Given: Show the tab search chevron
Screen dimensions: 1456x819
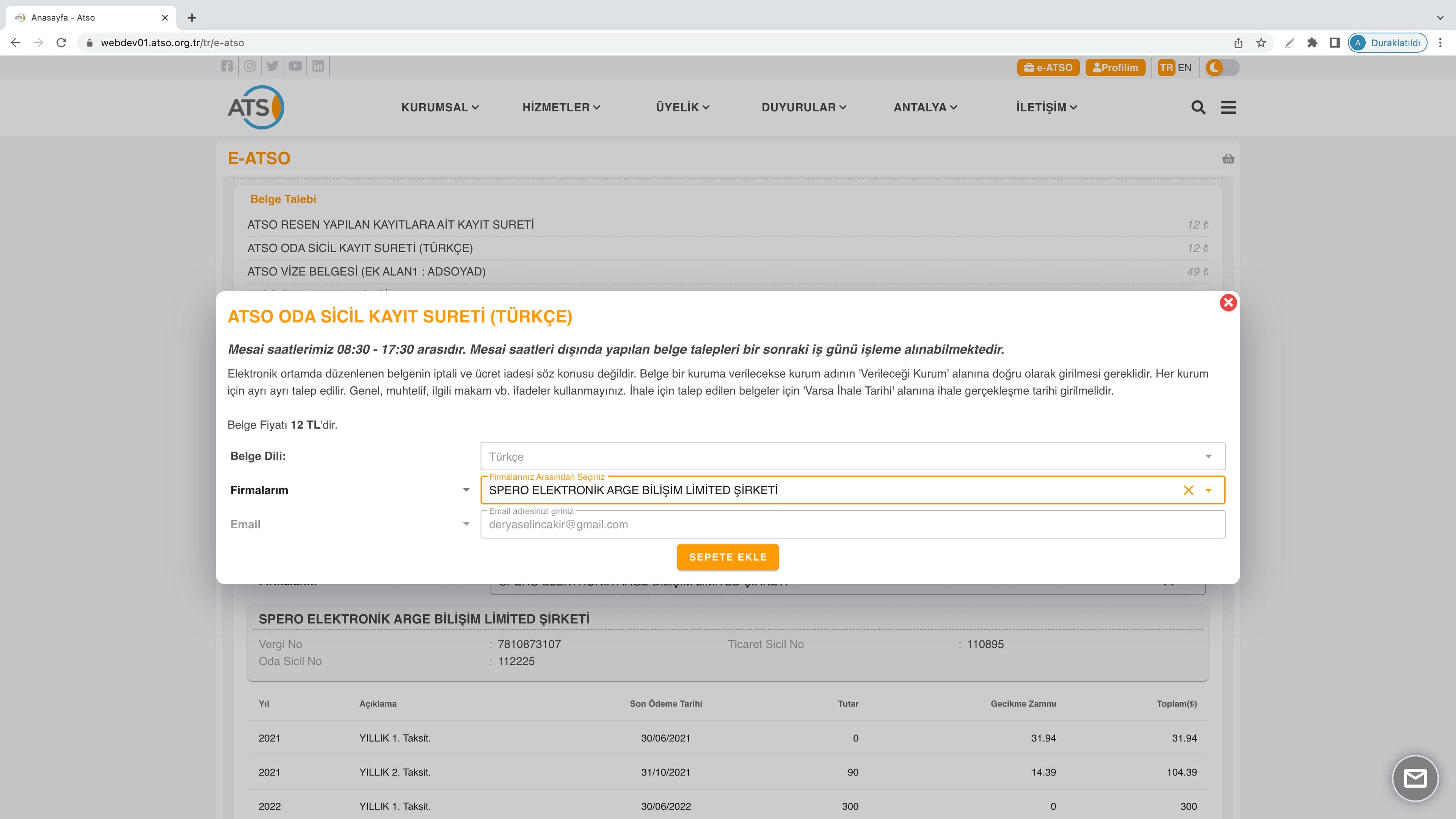Looking at the screenshot, I should tap(1440, 17).
